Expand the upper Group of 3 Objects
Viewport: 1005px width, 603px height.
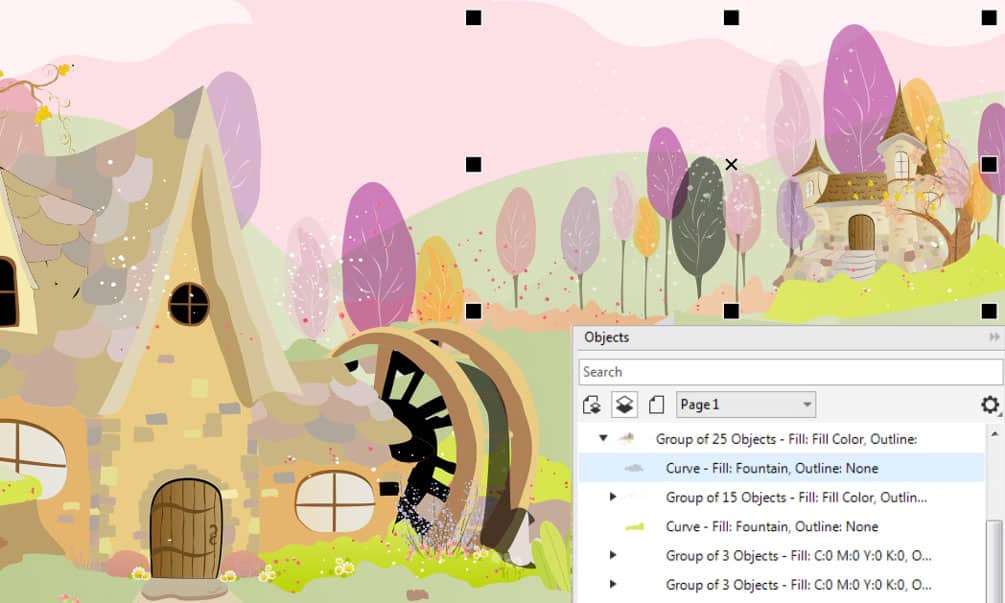tap(613, 555)
